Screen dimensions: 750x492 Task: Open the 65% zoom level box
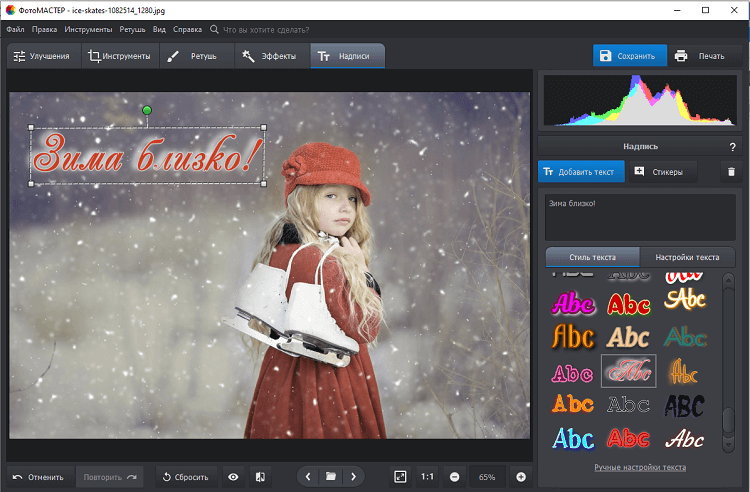tap(487, 477)
